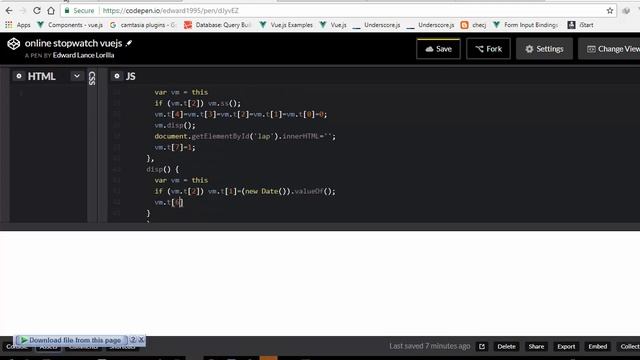The image size is (640, 360).
Task: Open the 'Components - vue.js' bookmark
Action: coord(70,25)
